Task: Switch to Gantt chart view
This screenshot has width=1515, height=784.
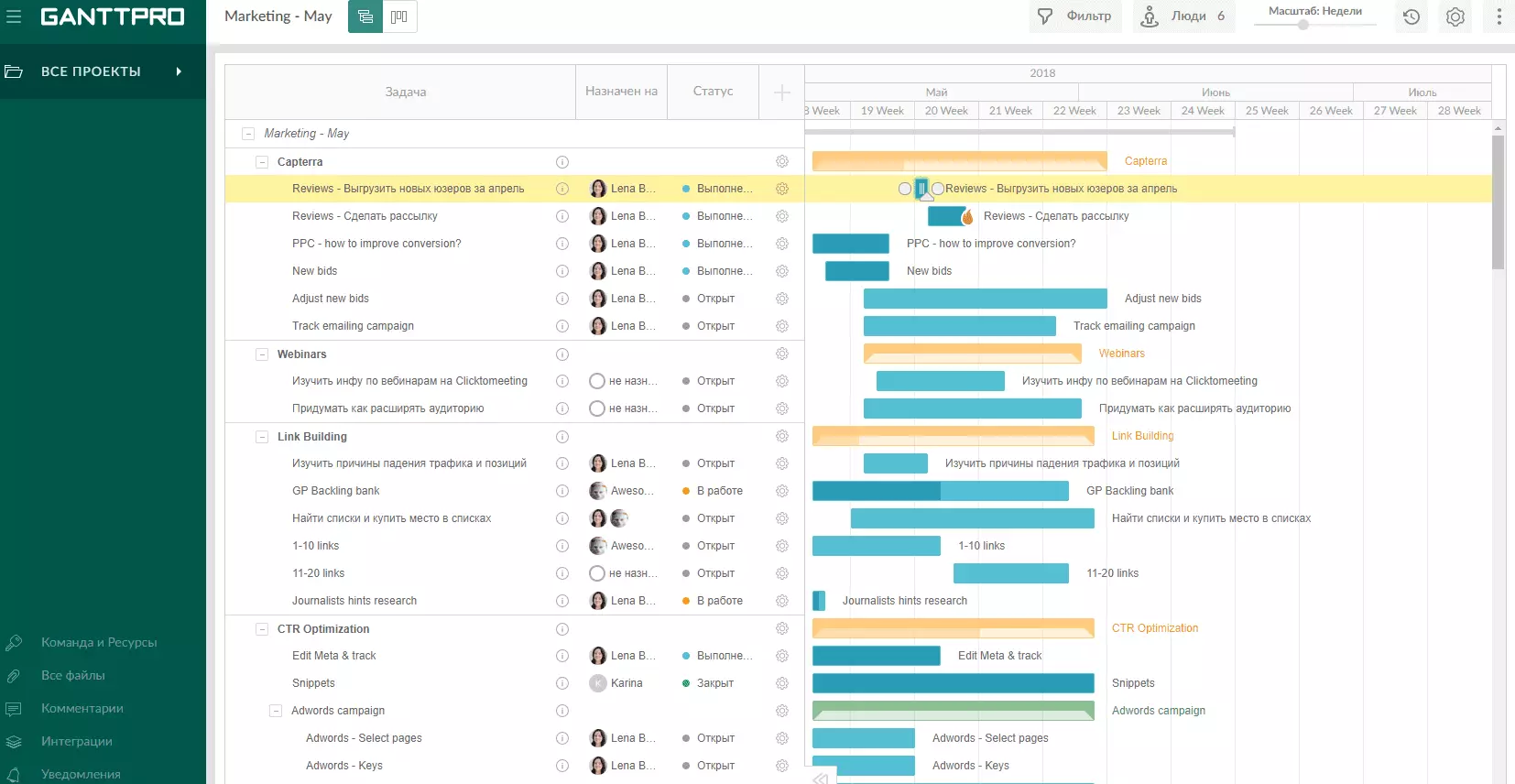Action: 365,16
